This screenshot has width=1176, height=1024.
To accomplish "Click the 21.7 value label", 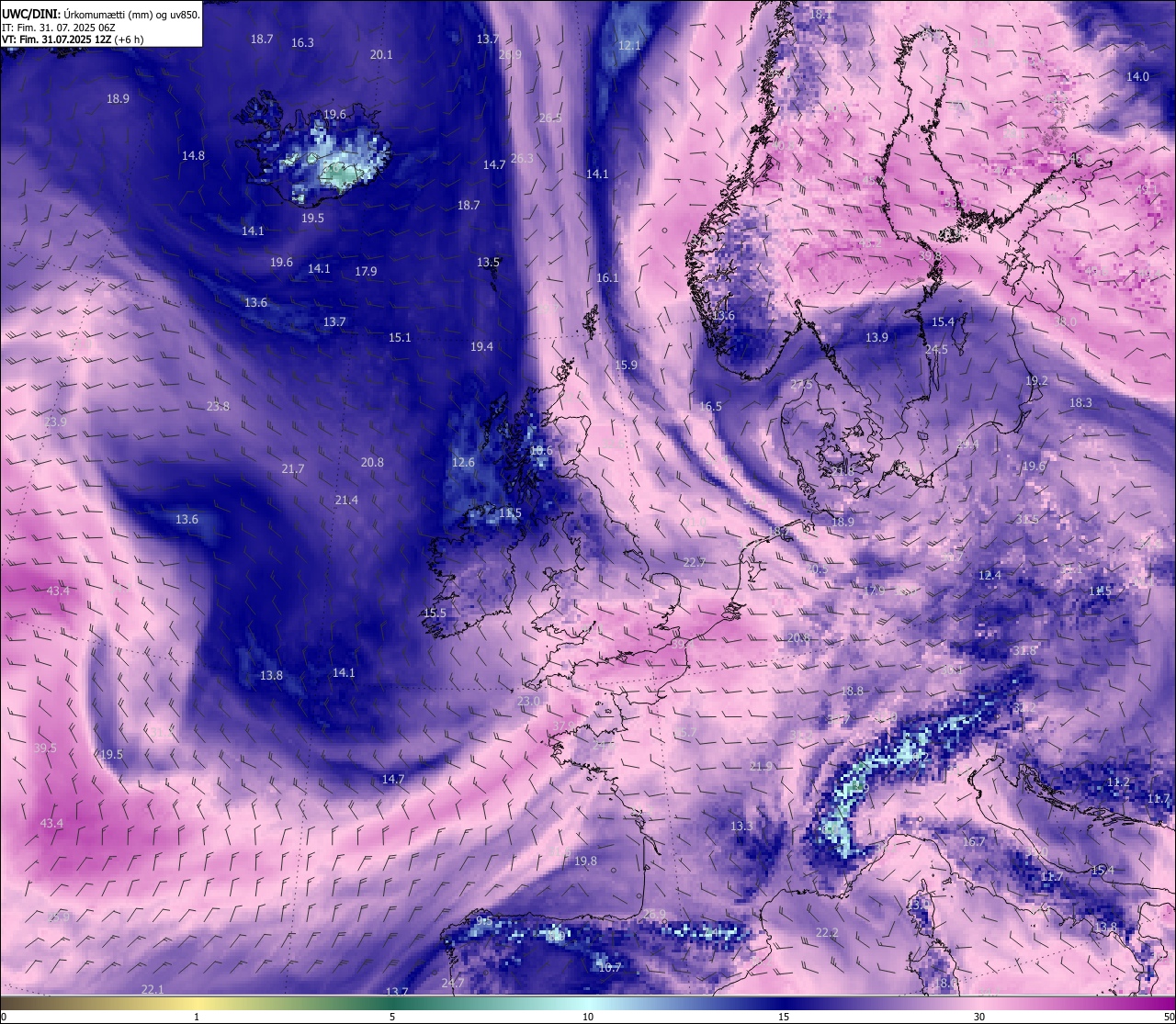I will pyautogui.click(x=292, y=469).
